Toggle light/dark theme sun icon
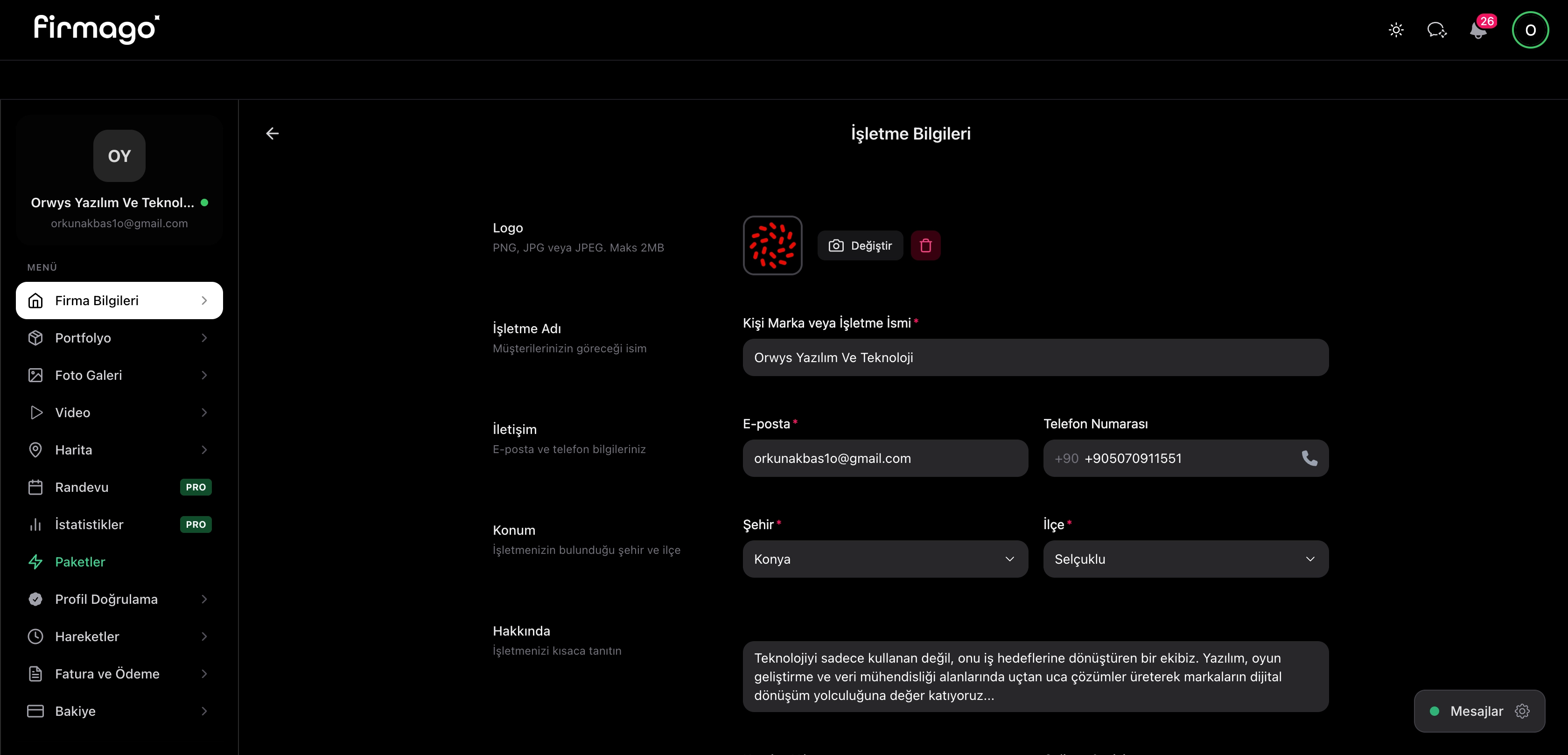Viewport: 1568px width, 755px height. tap(1396, 30)
